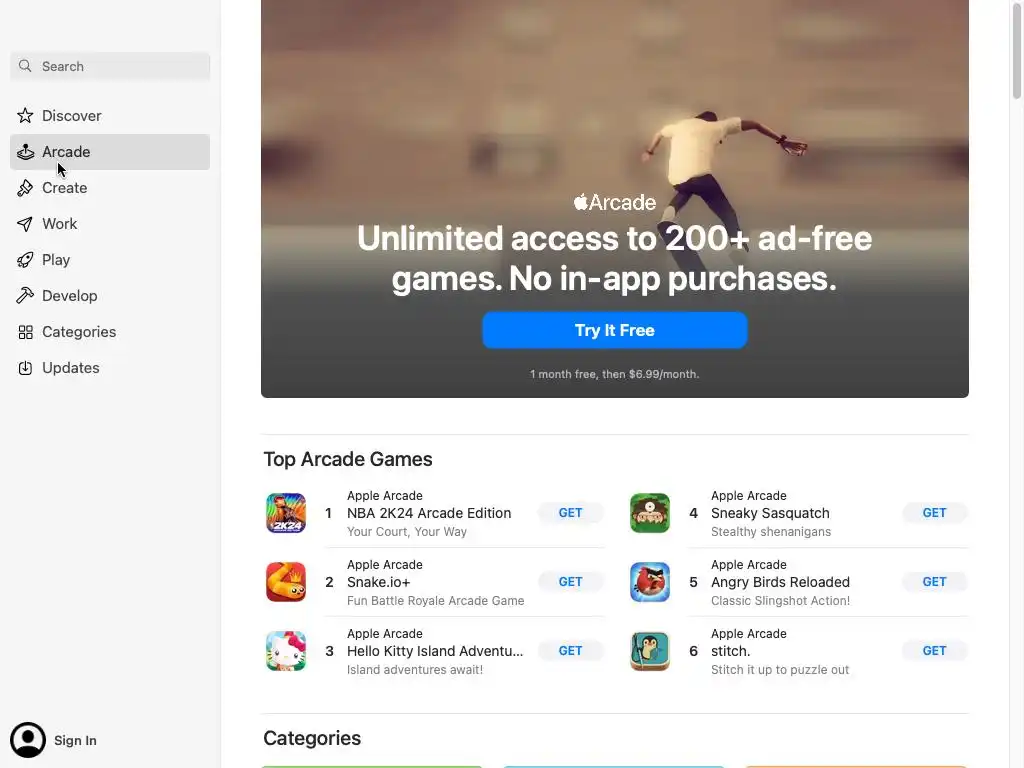Image resolution: width=1024 pixels, height=768 pixels.
Task: Go to the Work section
Action: coord(110,224)
